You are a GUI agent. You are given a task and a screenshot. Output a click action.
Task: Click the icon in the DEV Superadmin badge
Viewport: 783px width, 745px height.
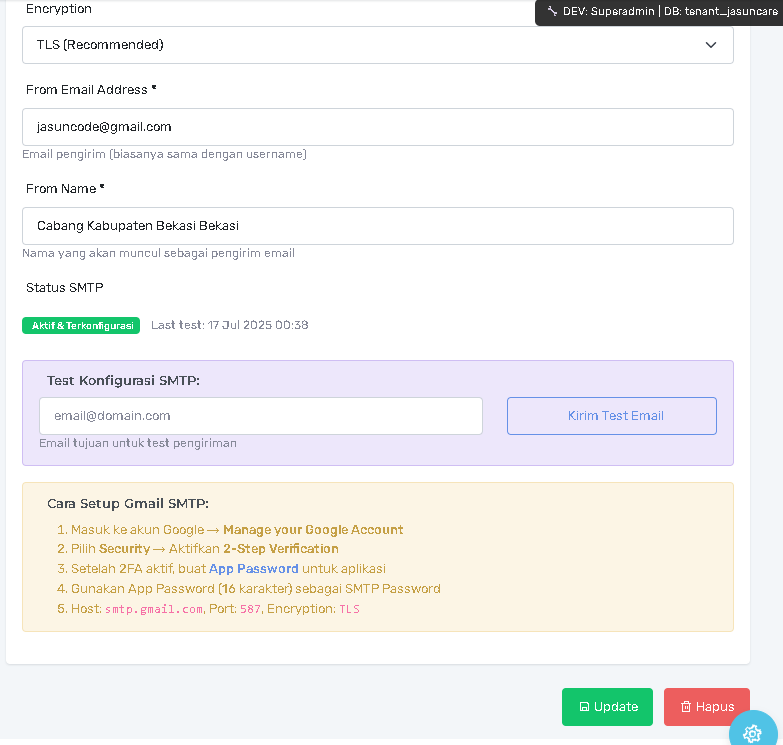coord(552,11)
